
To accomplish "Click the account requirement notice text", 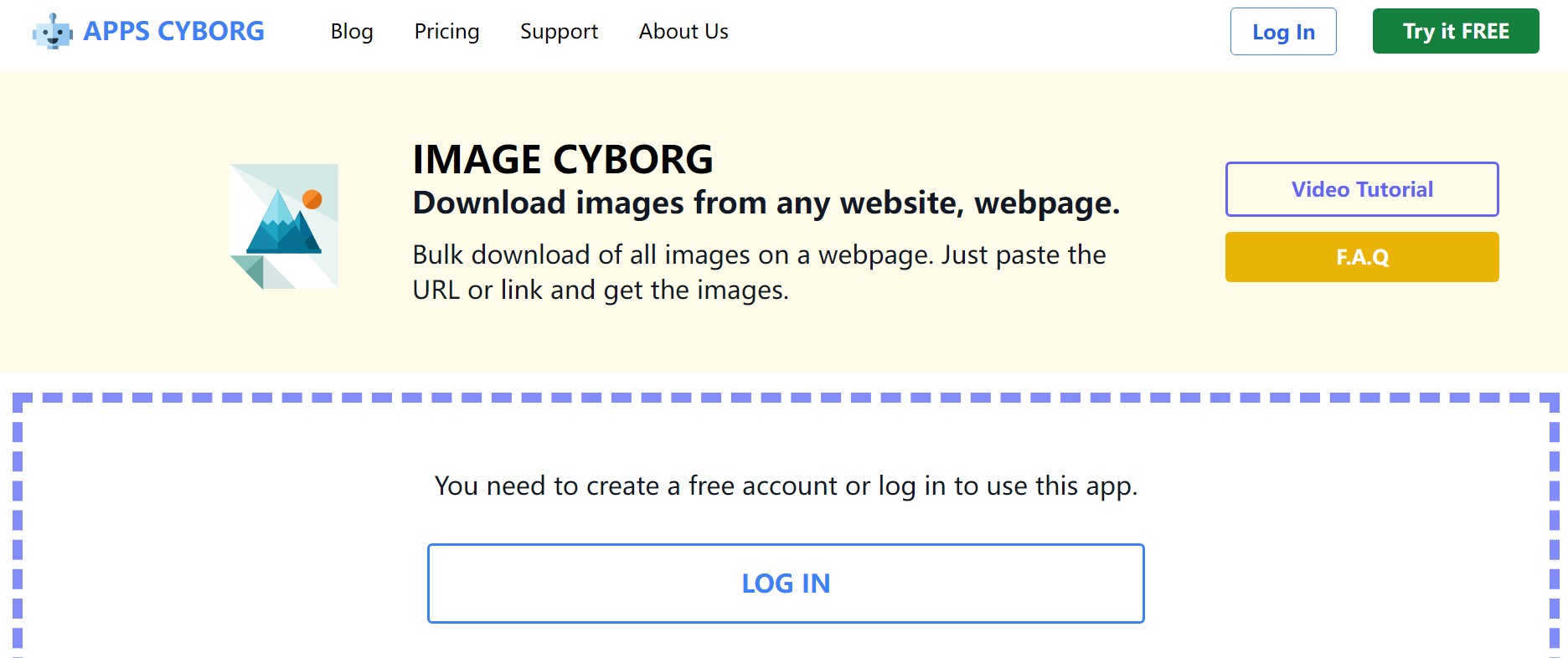I will click(786, 485).
